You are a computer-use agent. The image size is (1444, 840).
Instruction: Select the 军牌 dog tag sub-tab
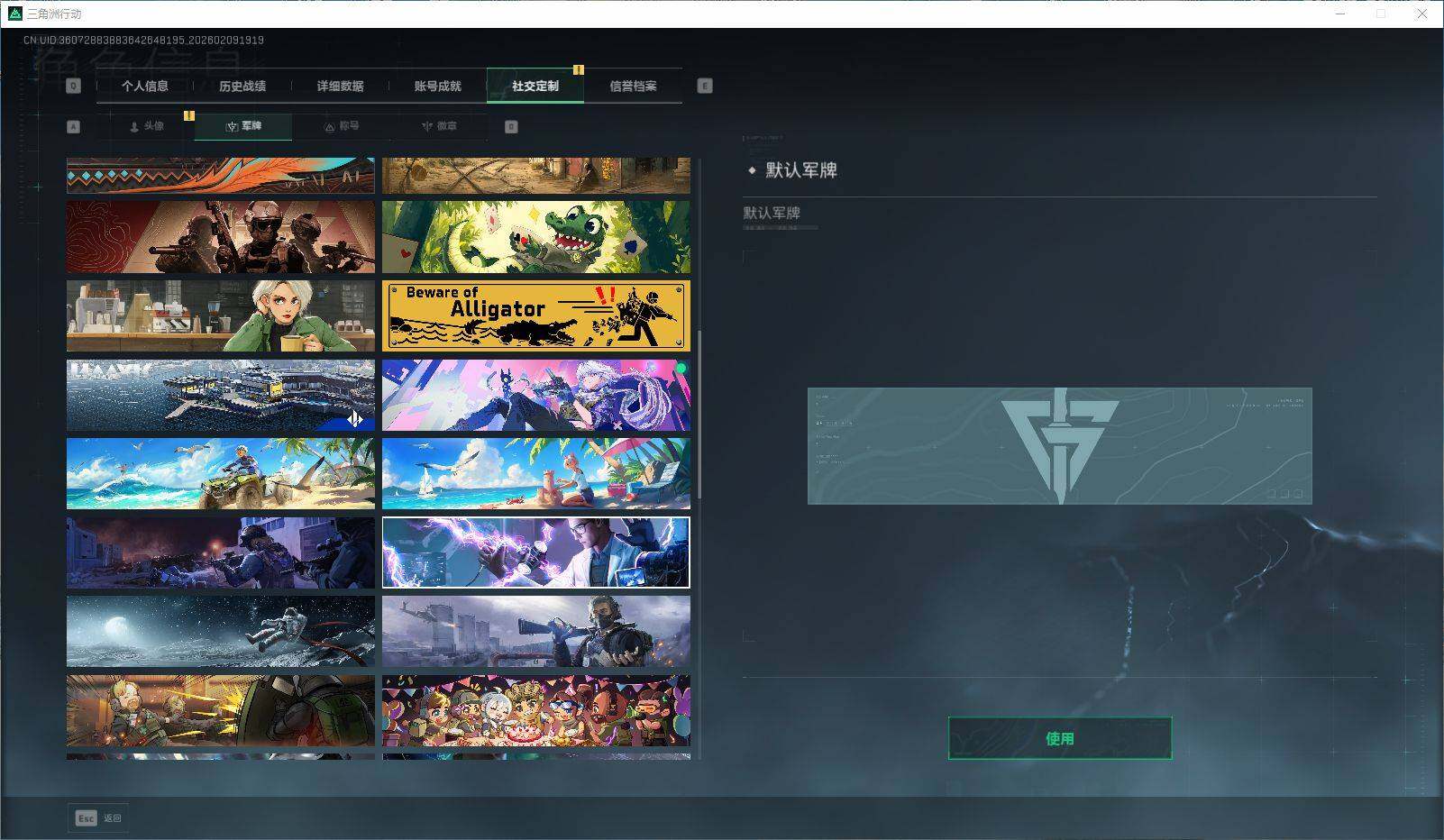click(243, 126)
